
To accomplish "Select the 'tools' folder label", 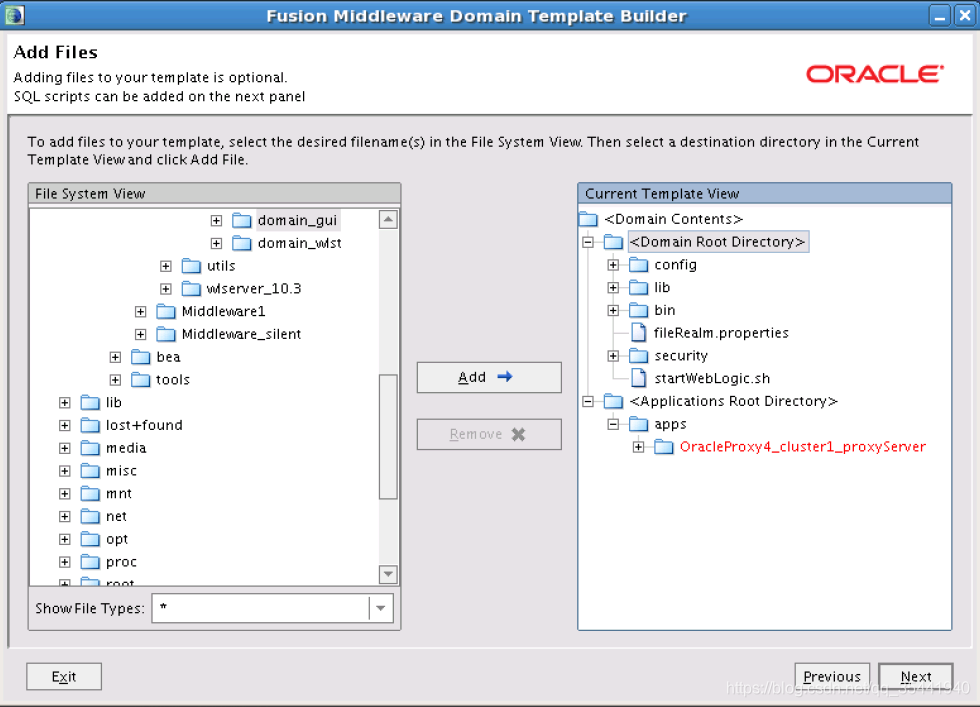I will 172,380.
